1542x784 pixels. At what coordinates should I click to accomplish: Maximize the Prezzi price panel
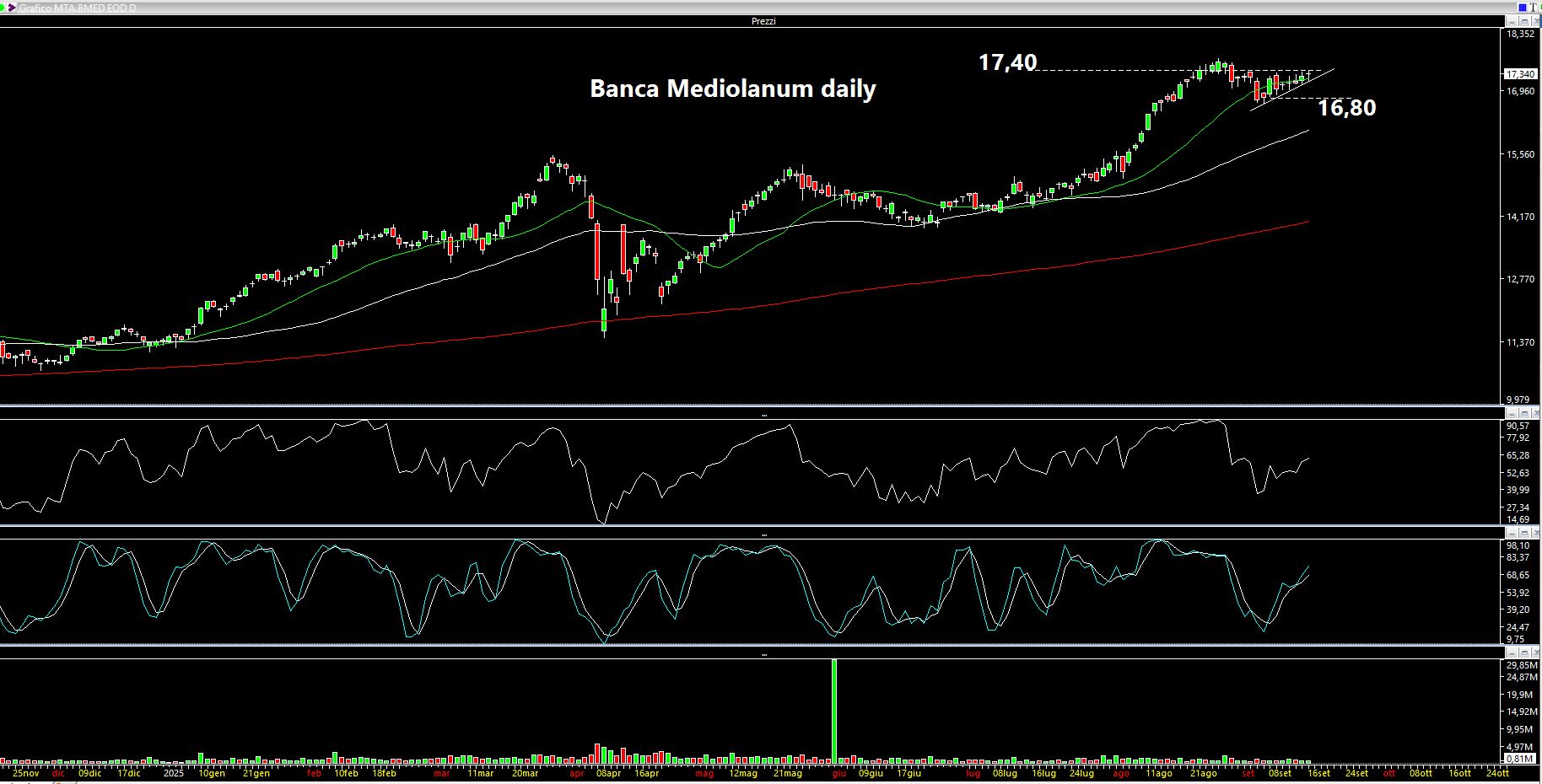pos(1523,21)
